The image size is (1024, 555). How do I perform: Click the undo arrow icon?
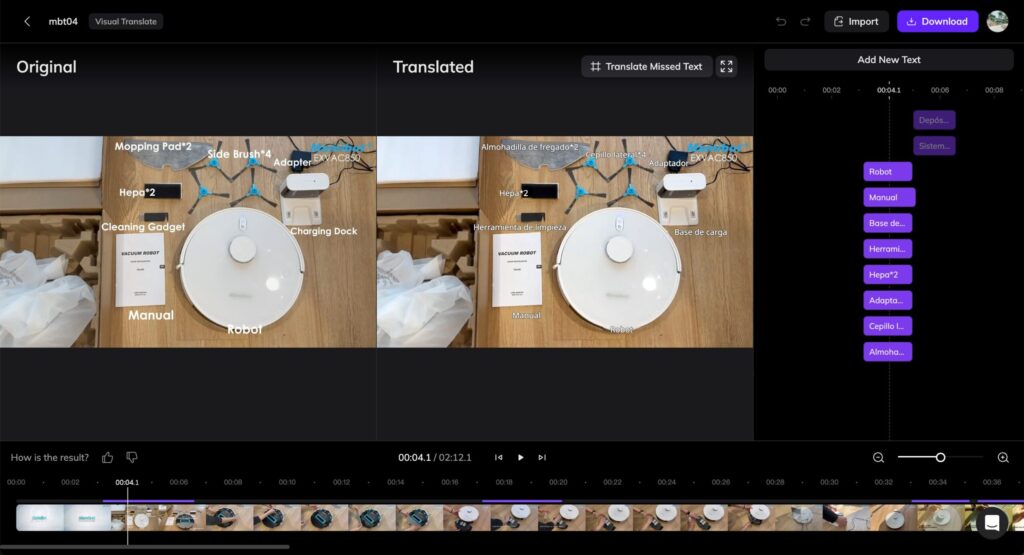780,22
